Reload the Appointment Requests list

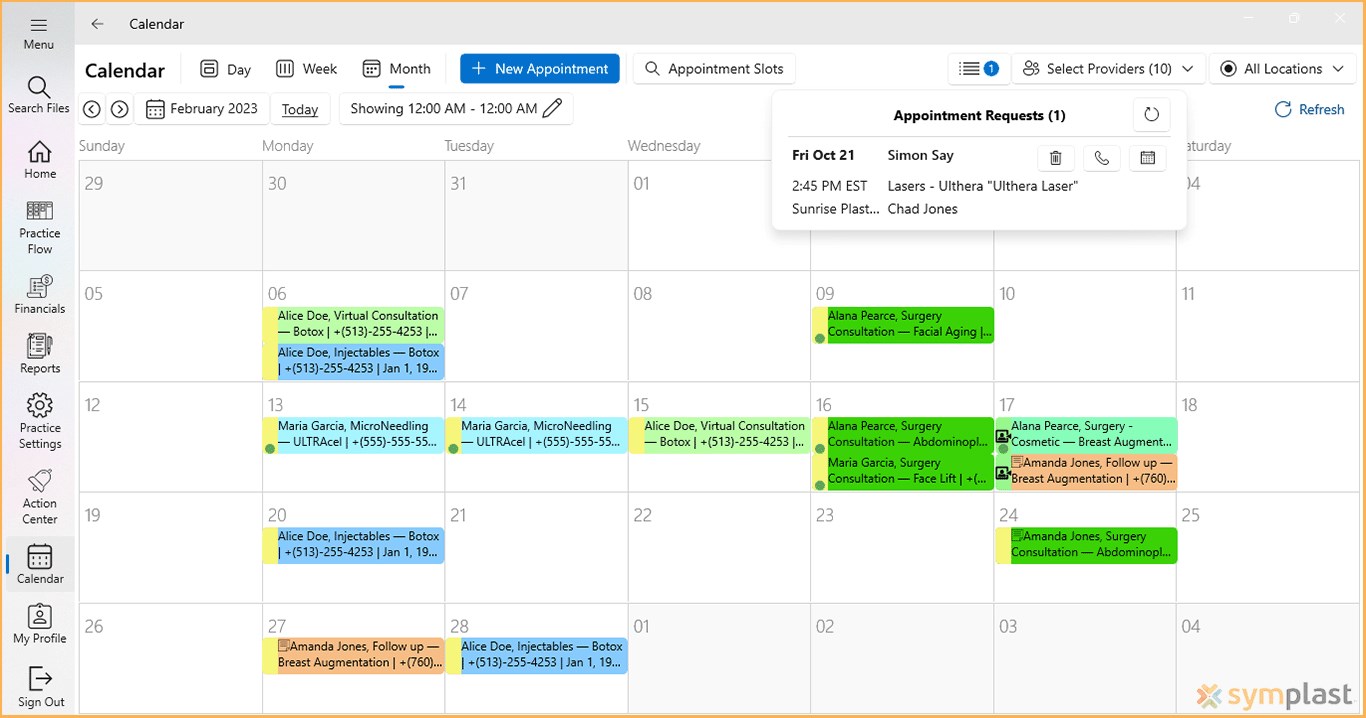(x=1151, y=114)
